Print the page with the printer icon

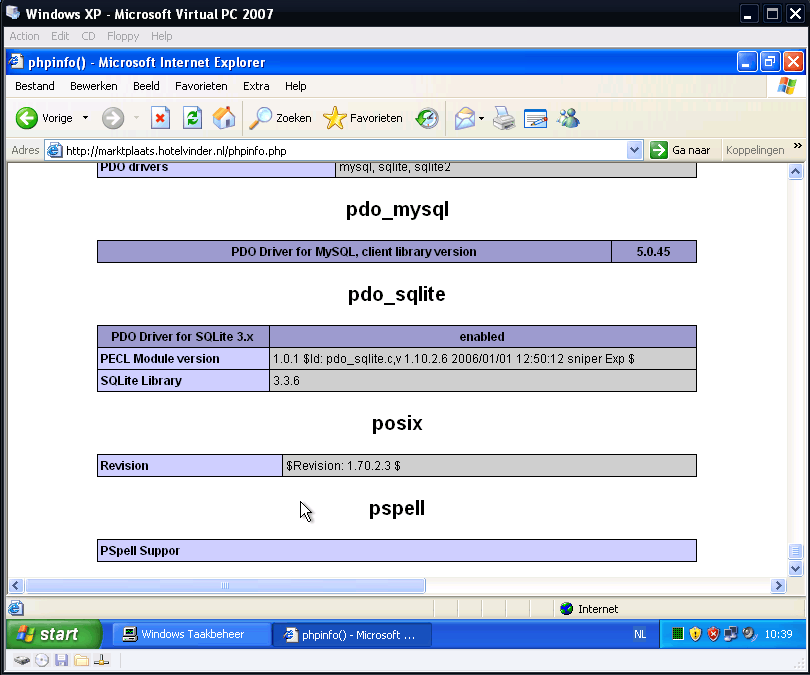(504, 118)
